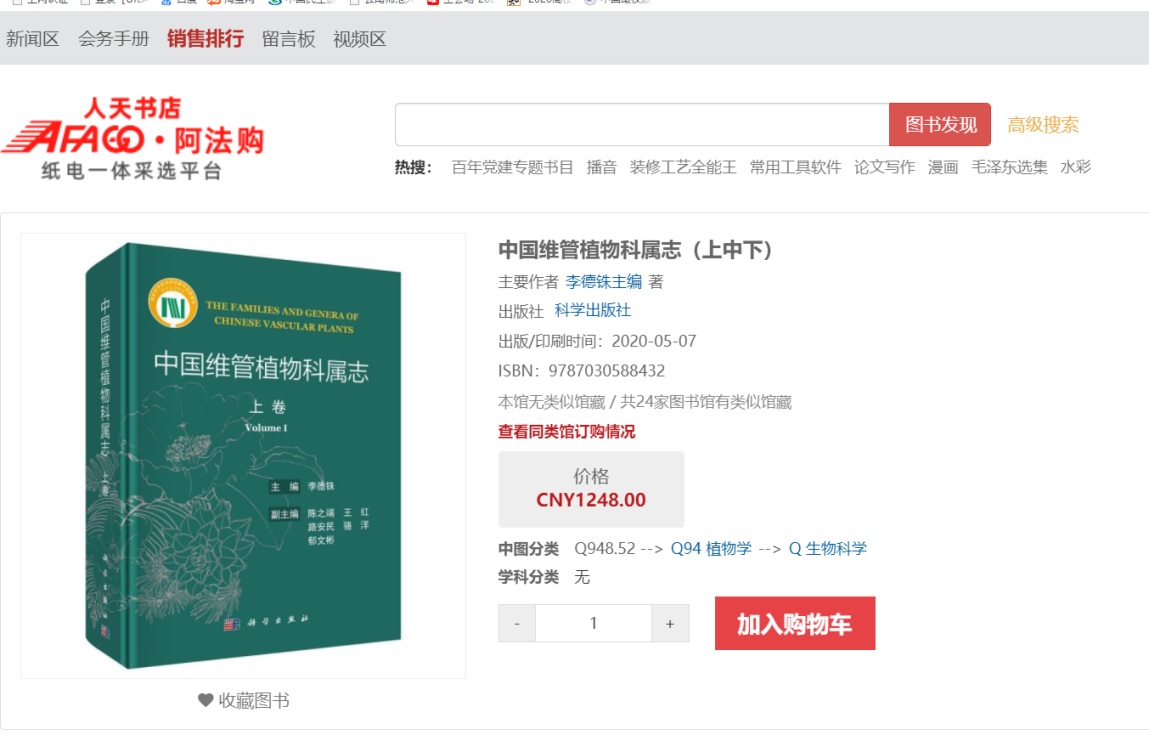This screenshot has width=1149, height=735.
Task: Open publisher link 科学出版社
Action: pyautogui.click(x=593, y=310)
